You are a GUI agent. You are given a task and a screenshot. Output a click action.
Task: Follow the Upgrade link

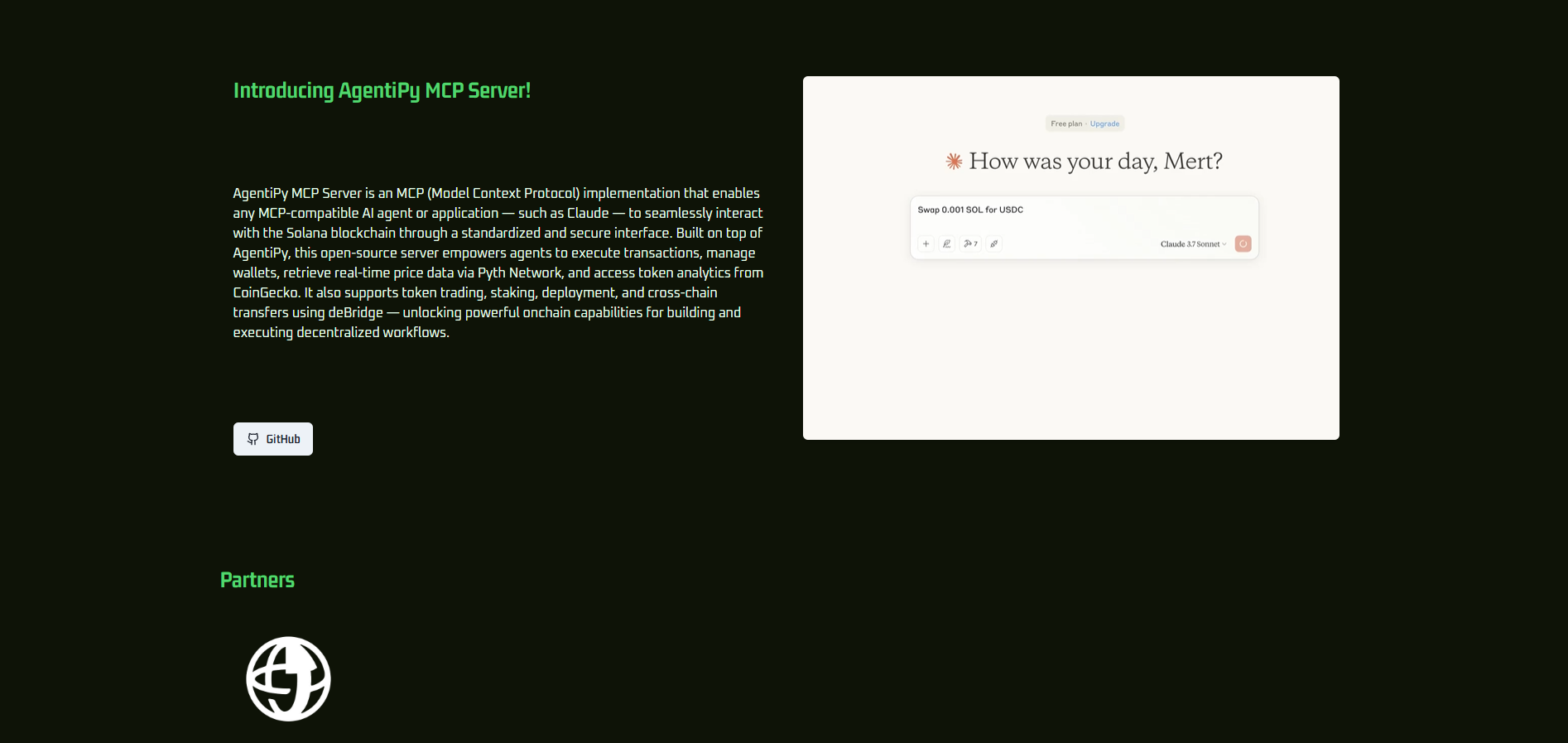(x=1104, y=124)
